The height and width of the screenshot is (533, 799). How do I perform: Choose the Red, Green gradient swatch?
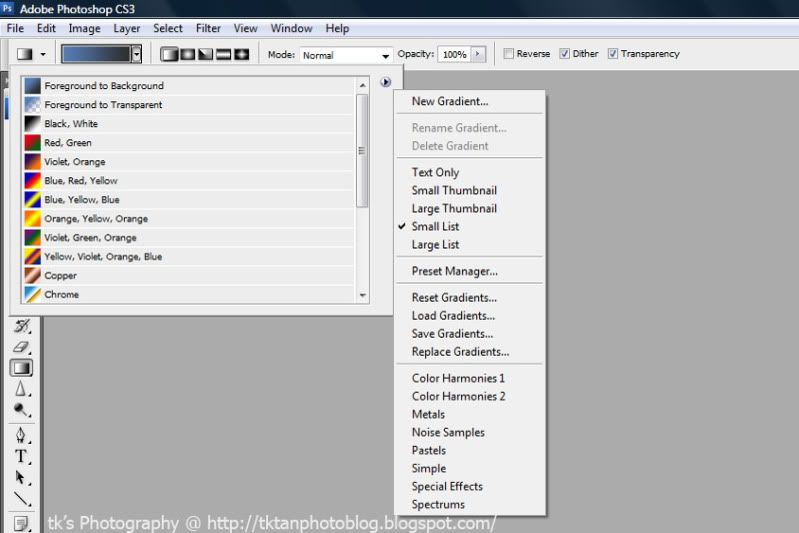coord(33,143)
